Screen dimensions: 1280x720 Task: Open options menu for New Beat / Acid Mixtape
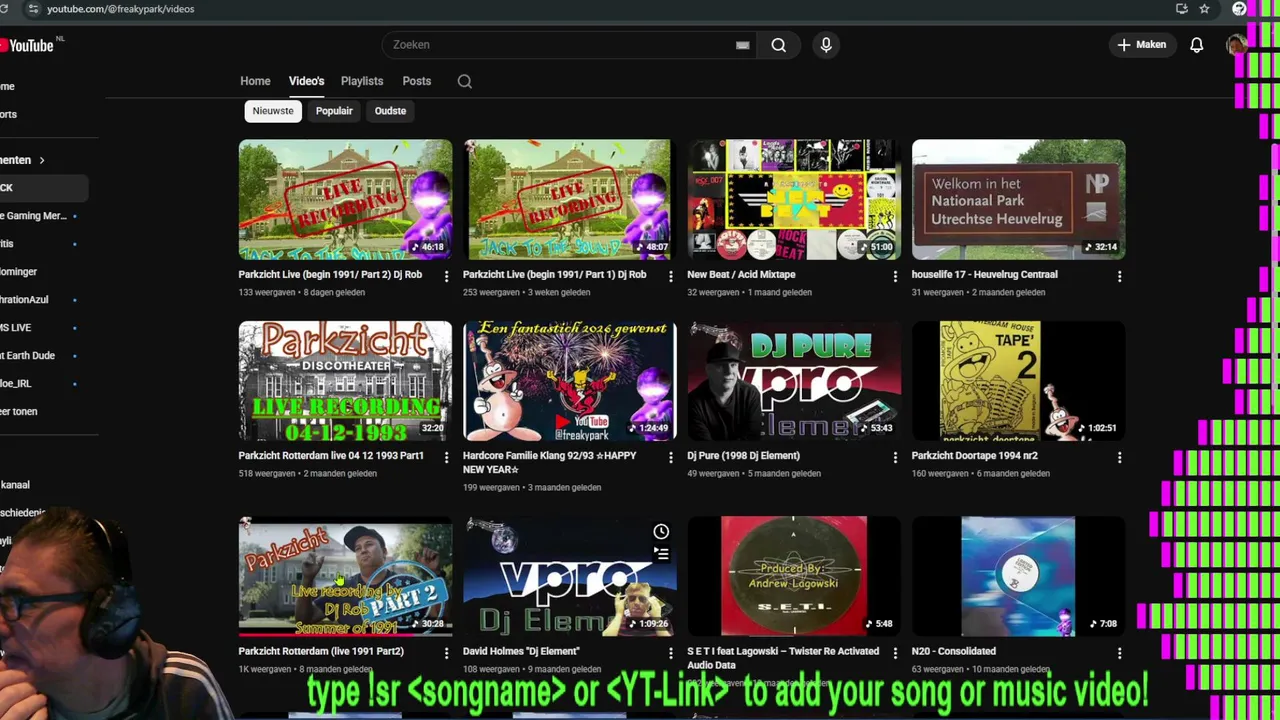pyautogui.click(x=895, y=276)
